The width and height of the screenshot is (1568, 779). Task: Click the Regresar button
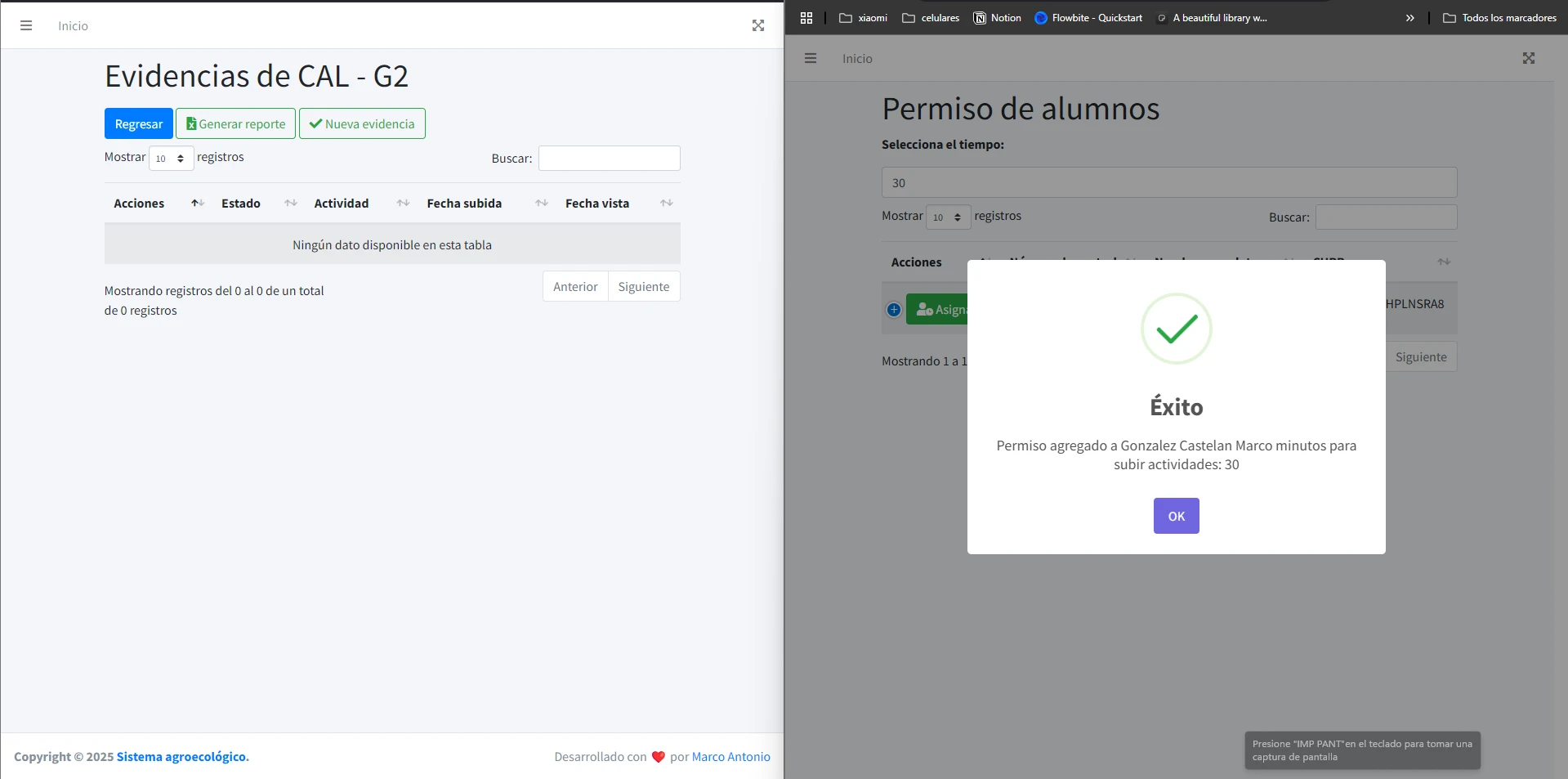tap(139, 123)
